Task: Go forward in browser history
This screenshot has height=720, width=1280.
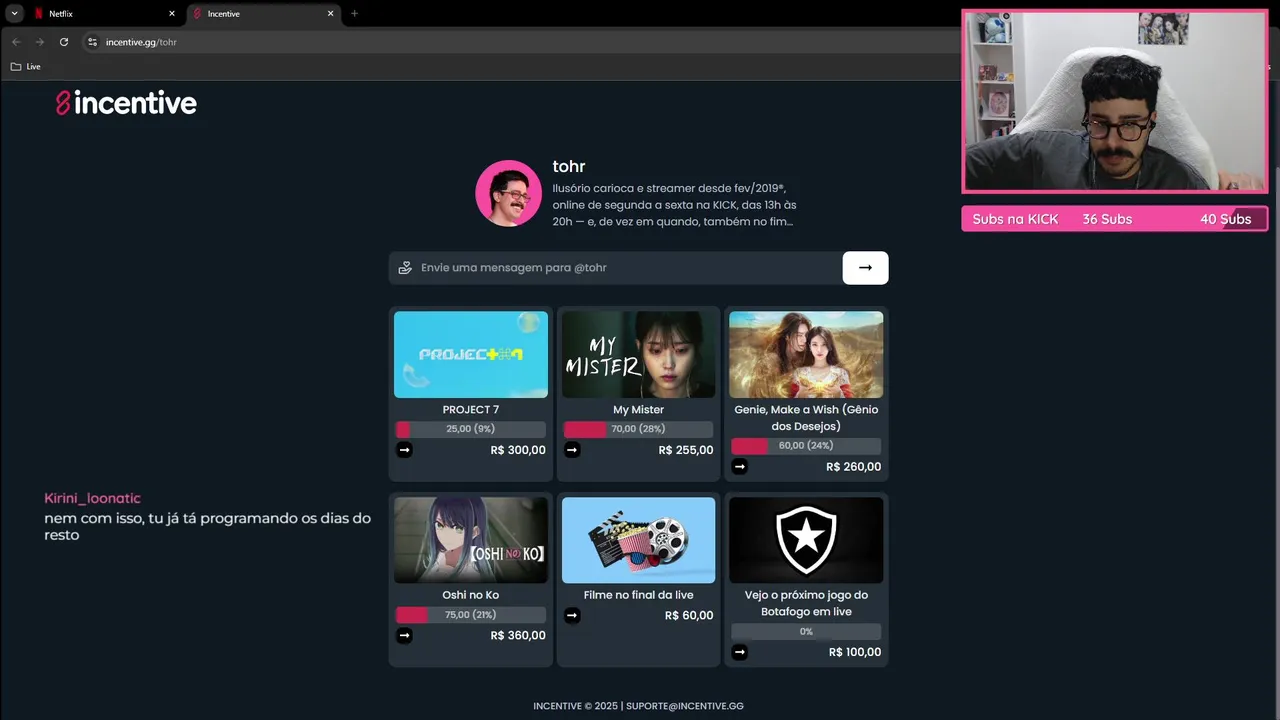Action: coord(40,42)
